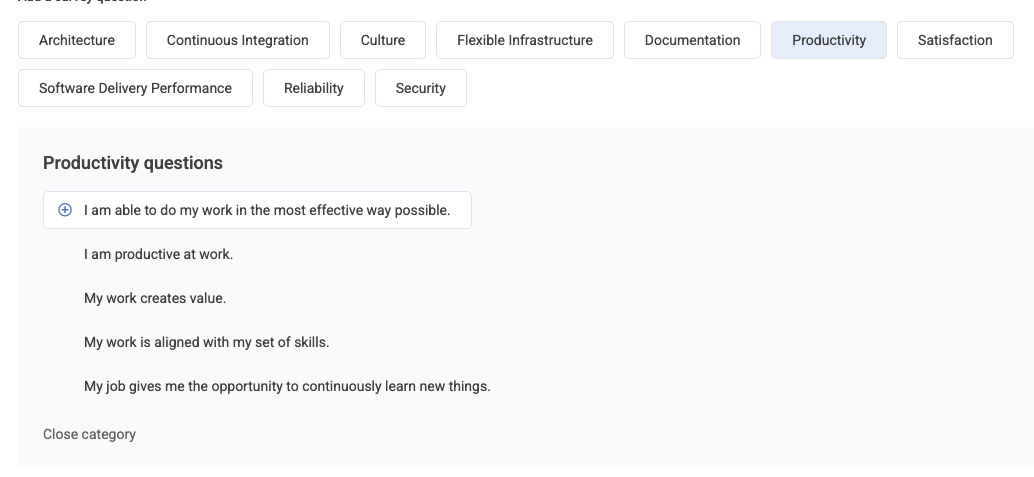Collapse the panel using Close category

coord(89,435)
